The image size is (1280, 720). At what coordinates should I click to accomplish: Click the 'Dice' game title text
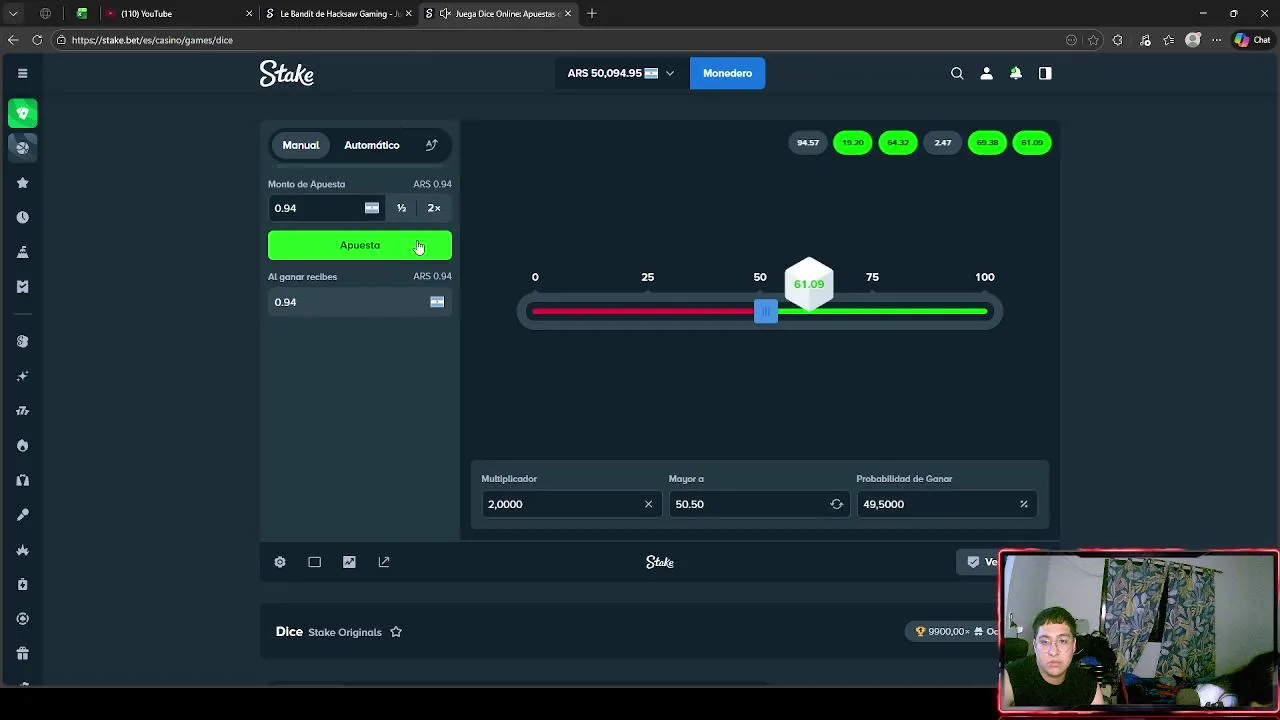(289, 632)
